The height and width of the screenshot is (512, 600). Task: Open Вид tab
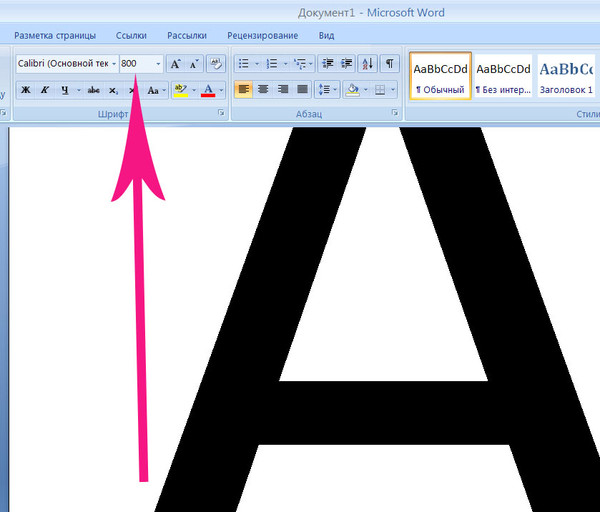point(326,36)
